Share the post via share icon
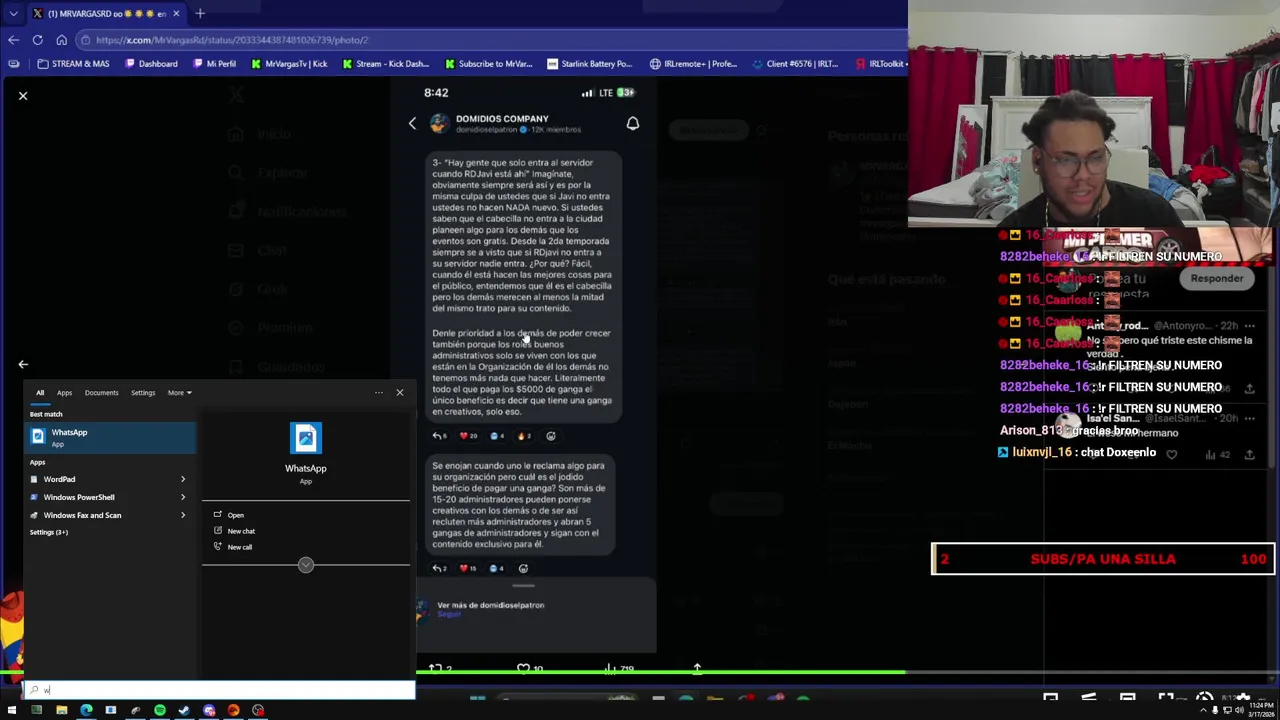This screenshot has width=1280, height=720. click(697, 668)
